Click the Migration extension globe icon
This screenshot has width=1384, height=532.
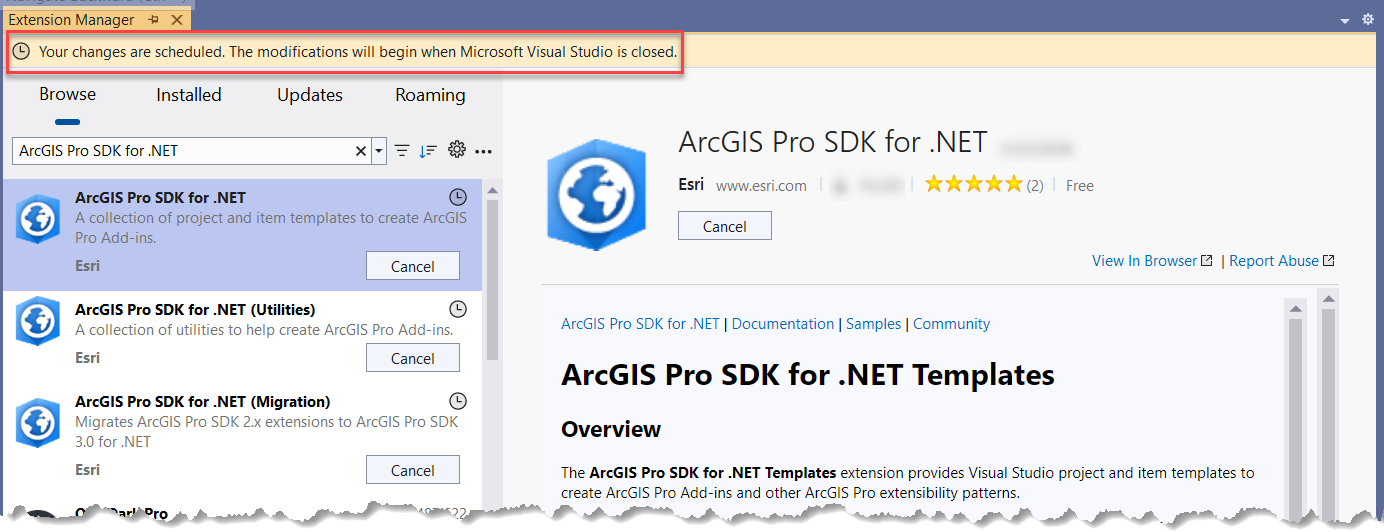[39, 422]
